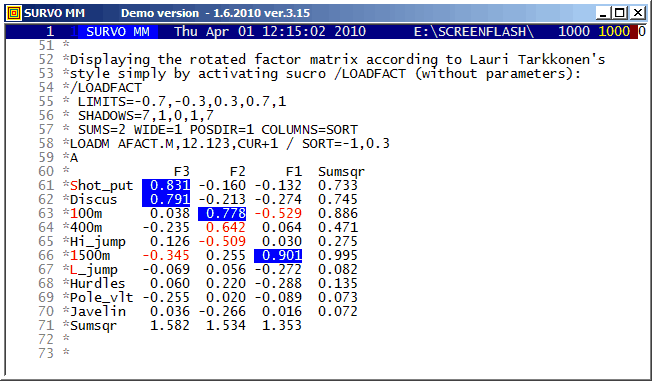Click the F1 column header
This screenshot has height=381, width=652.
[294, 172]
